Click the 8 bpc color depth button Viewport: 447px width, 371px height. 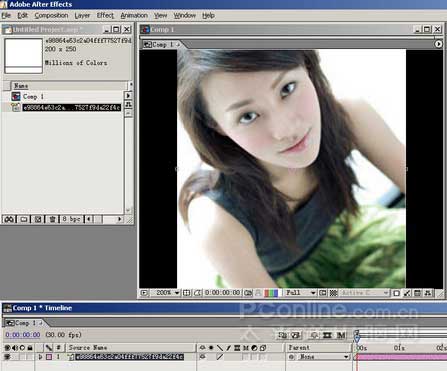pos(71,219)
